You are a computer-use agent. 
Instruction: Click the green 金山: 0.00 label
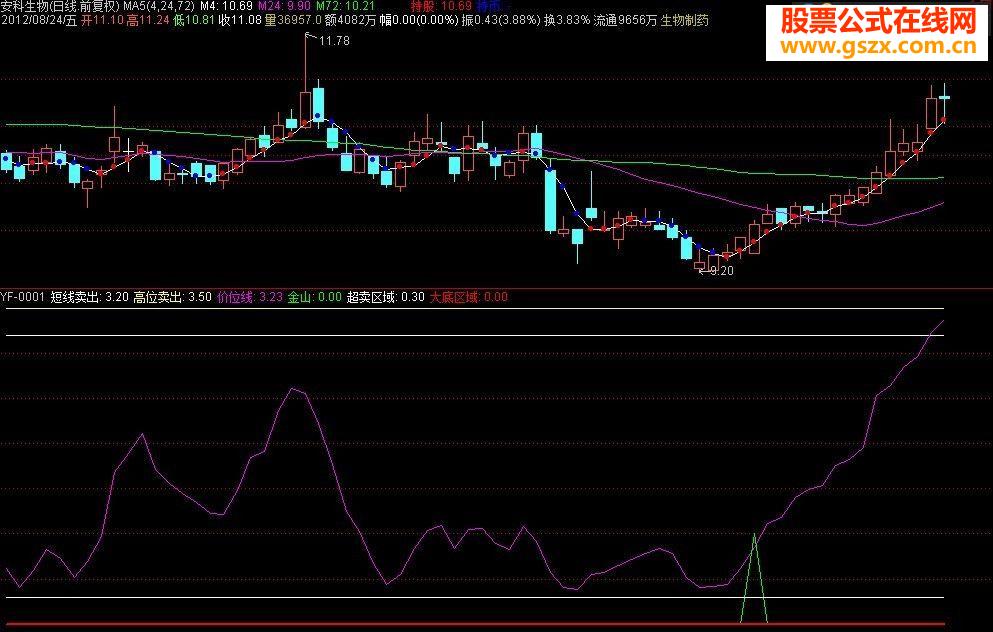pos(314,297)
